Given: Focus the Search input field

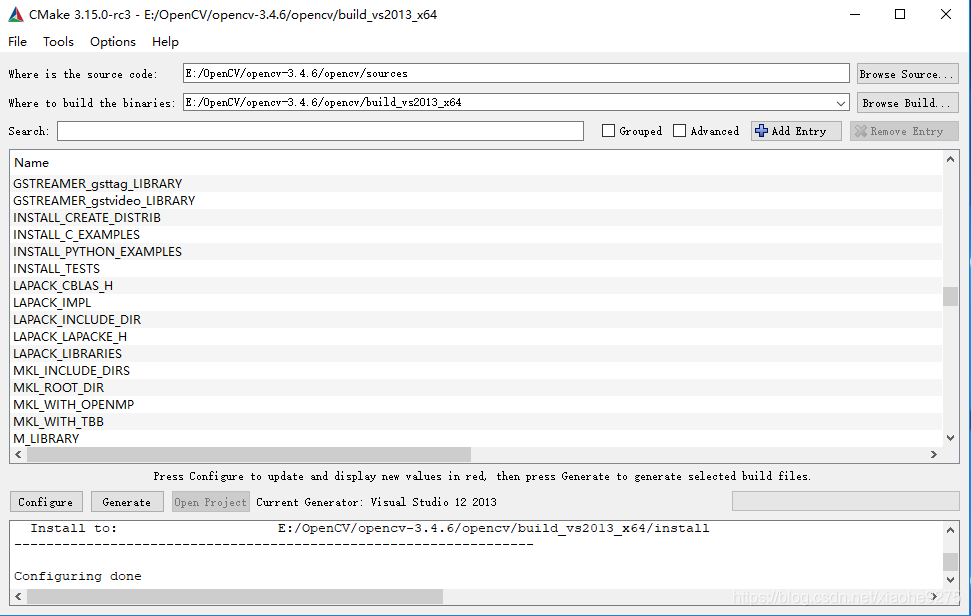Looking at the screenshot, I should tap(320, 131).
